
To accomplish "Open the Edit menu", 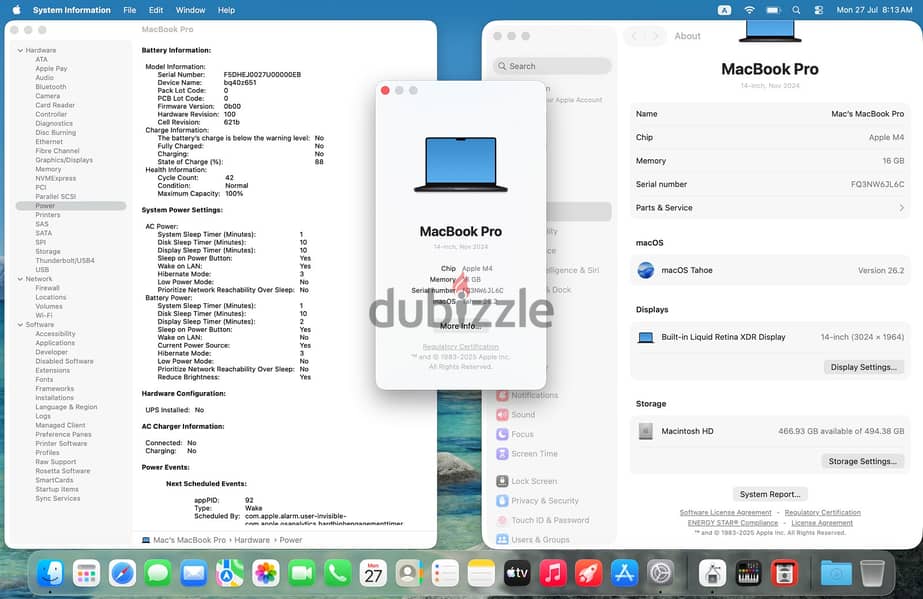I will pos(156,10).
